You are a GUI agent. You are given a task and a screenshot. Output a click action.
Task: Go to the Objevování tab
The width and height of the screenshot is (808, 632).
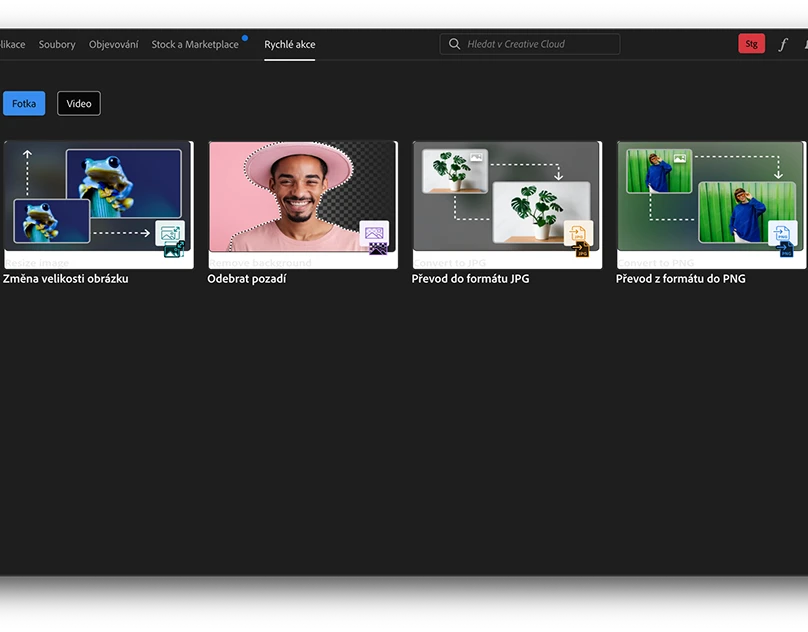click(x=113, y=44)
